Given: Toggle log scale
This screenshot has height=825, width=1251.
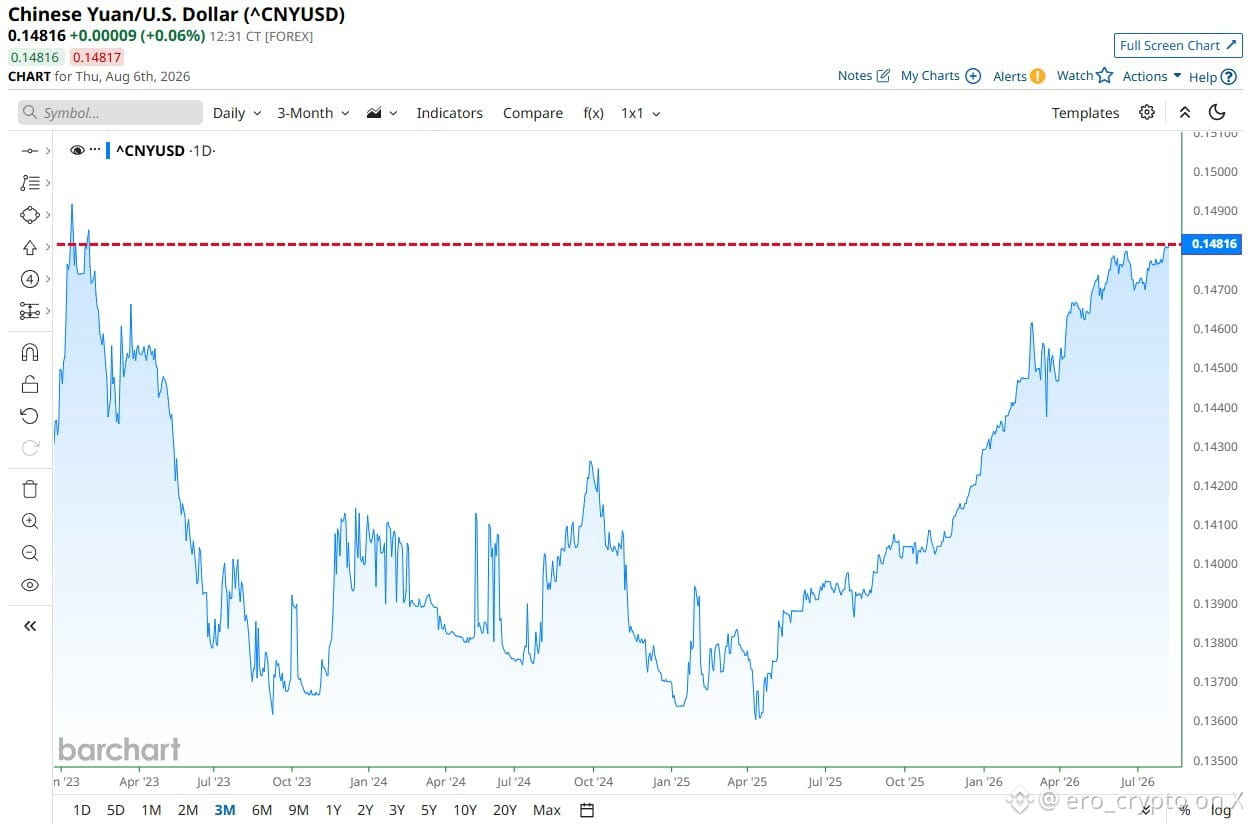Looking at the screenshot, I should pyautogui.click(x=1220, y=810).
